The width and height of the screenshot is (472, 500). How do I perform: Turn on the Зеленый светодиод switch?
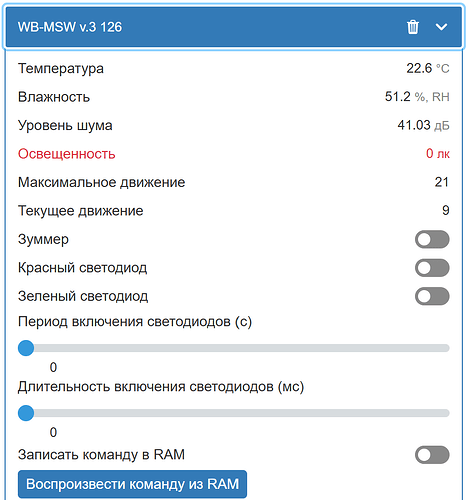pyautogui.click(x=432, y=296)
